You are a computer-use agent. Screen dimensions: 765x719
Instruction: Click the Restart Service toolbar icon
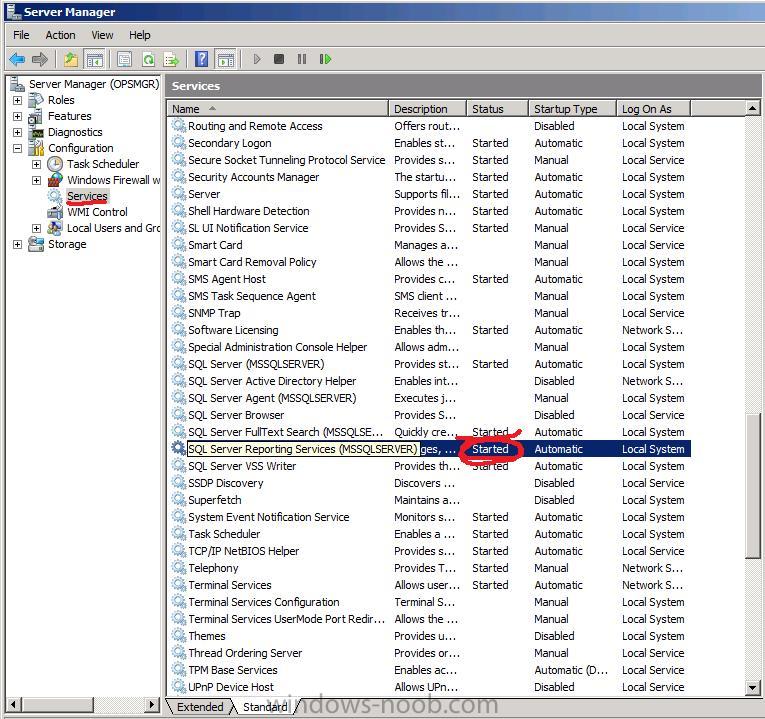[x=325, y=60]
